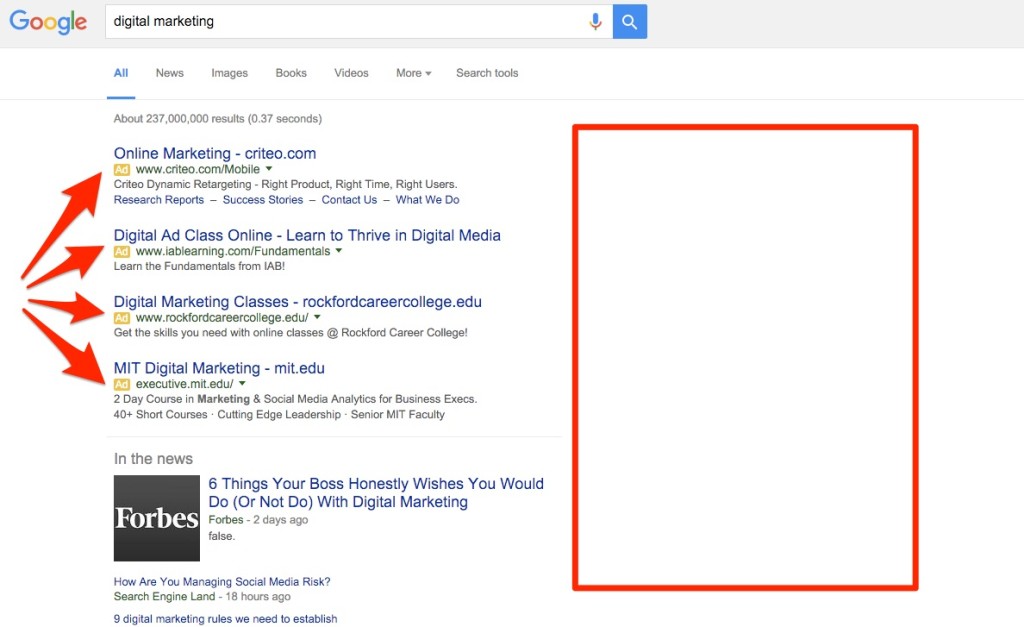1024x627 pixels.
Task: Click the microphone voice search icon
Action: click(x=596, y=21)
